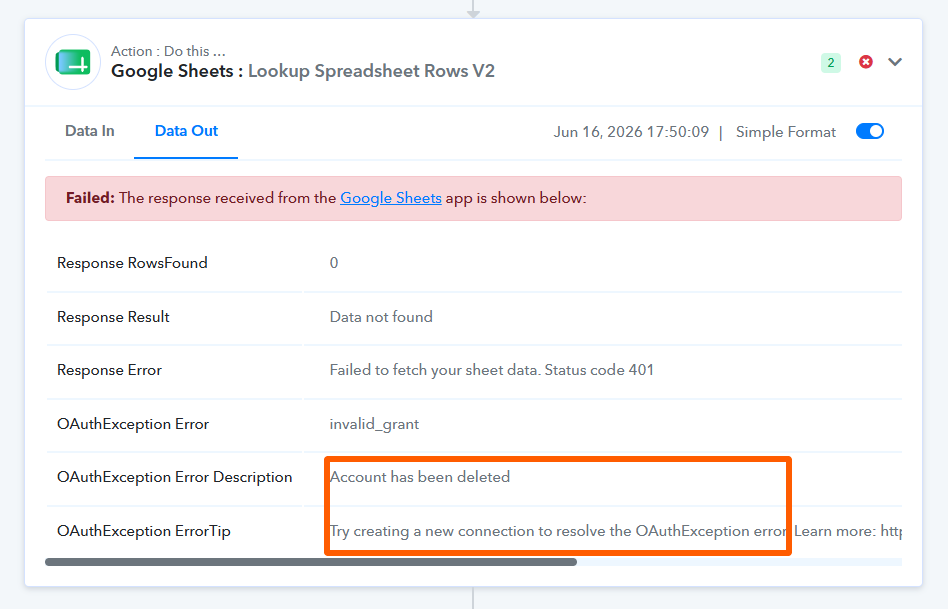Click the green badge showing 2
The width and height of the screenshot is (948, 609).
[x=831, y=62]
